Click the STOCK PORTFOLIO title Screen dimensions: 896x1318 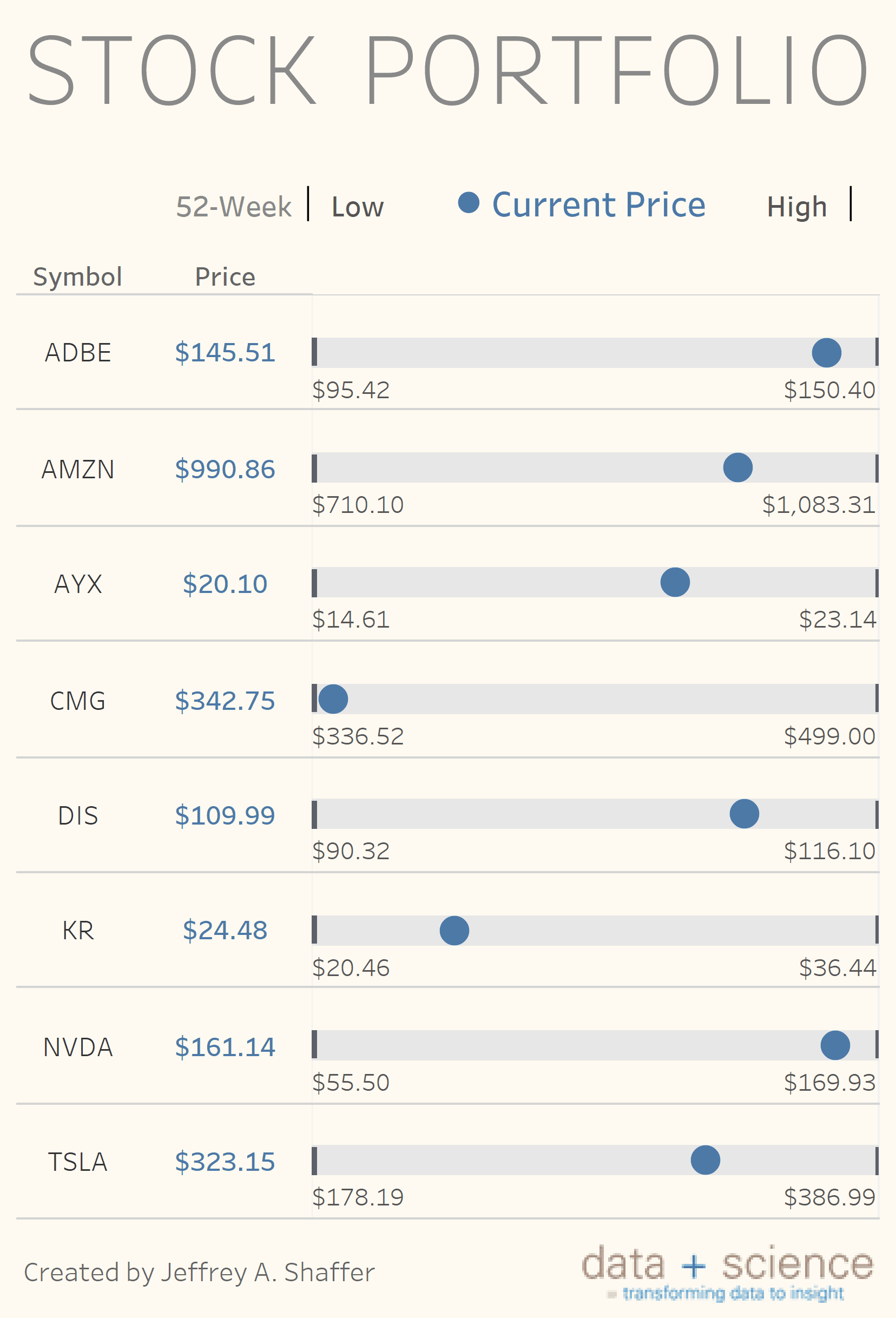(x=447, y=70)
